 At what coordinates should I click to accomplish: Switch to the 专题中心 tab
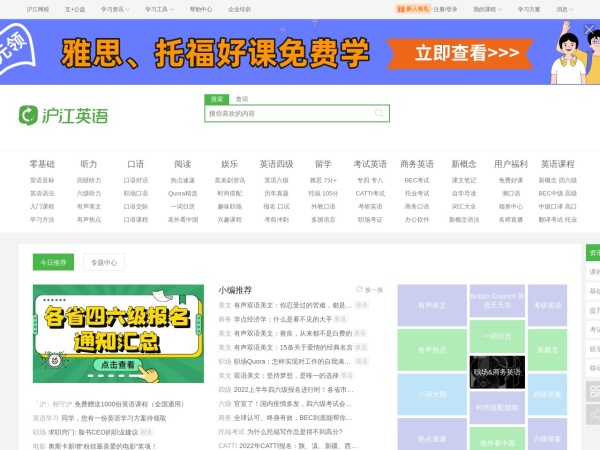point(104,263)
